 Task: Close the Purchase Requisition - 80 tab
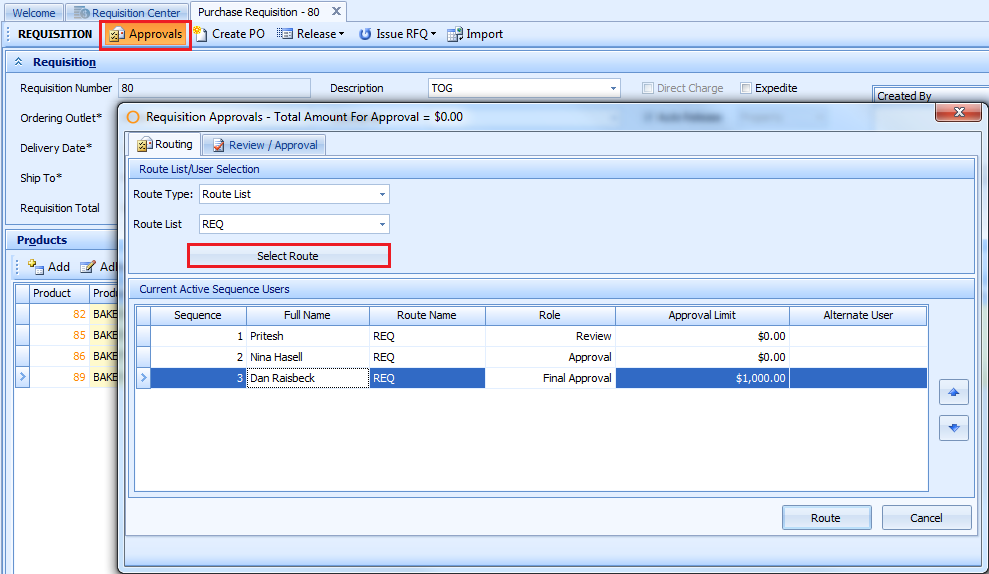pos(337,11)
